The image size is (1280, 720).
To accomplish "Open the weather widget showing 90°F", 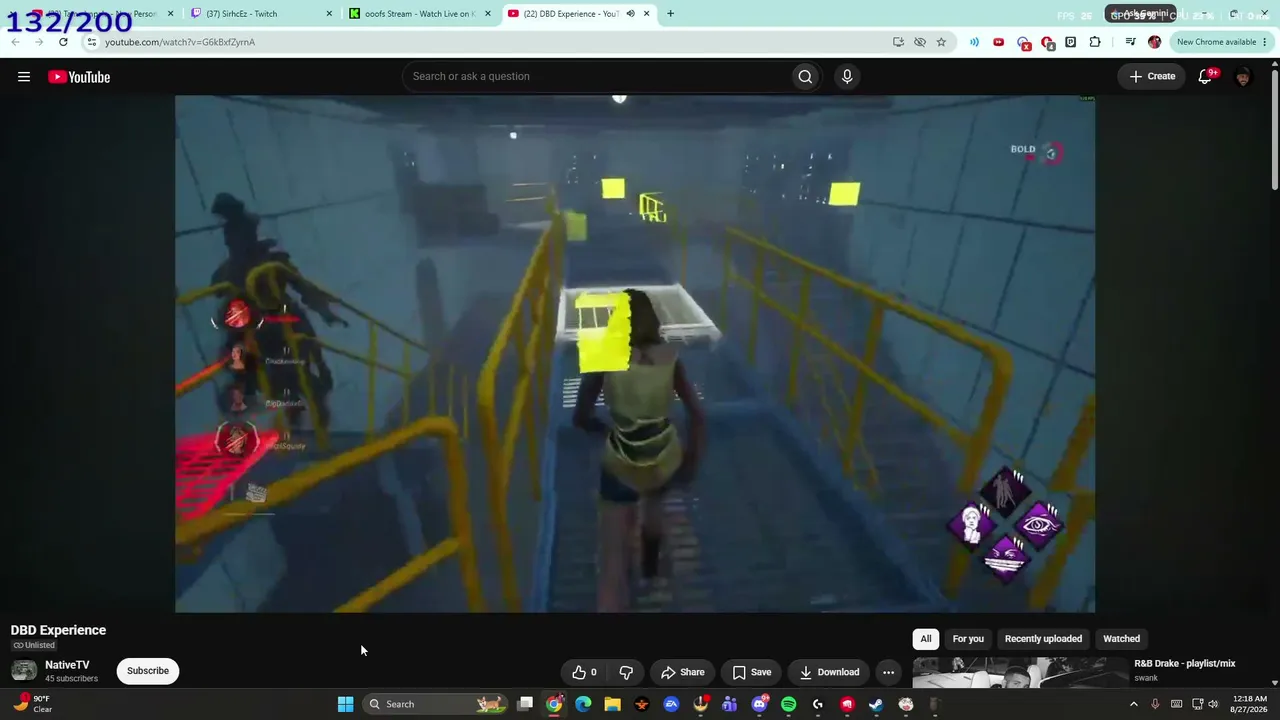I will click(x=31, y=704).
